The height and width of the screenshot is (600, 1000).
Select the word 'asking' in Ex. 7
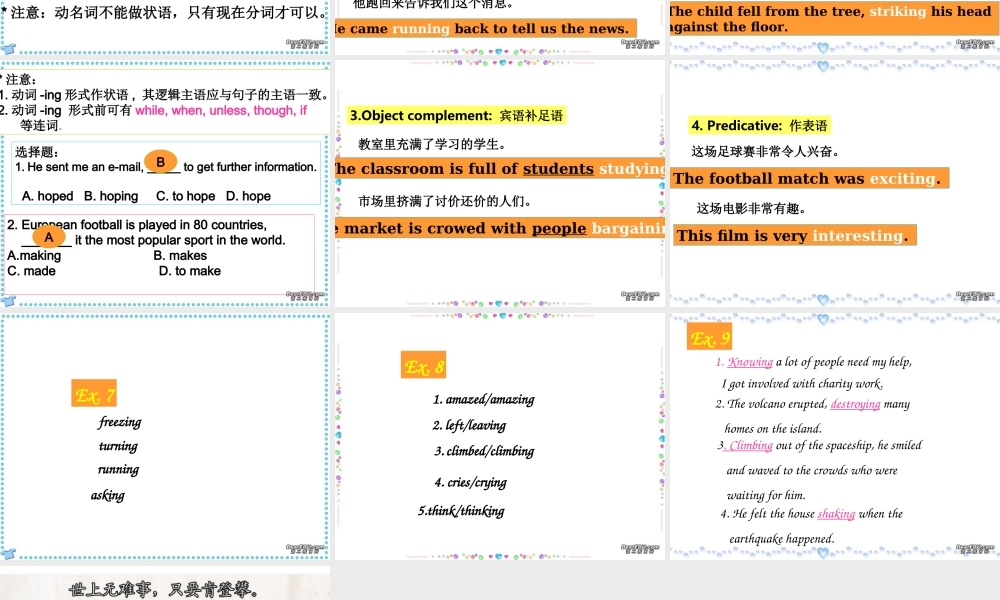click(x=108, y=495)
